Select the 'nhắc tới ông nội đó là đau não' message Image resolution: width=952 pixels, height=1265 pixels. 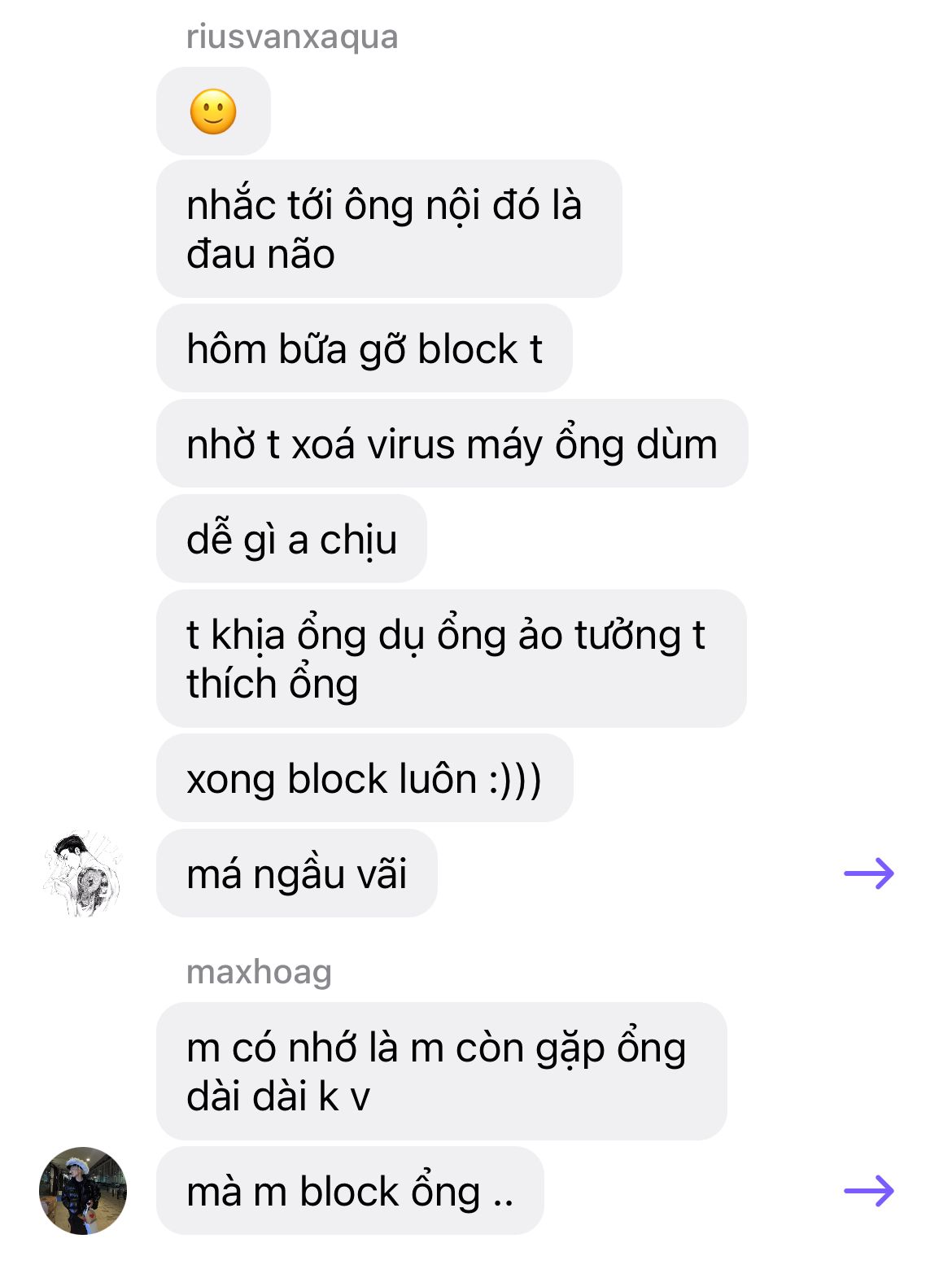(x=389, y=229)
